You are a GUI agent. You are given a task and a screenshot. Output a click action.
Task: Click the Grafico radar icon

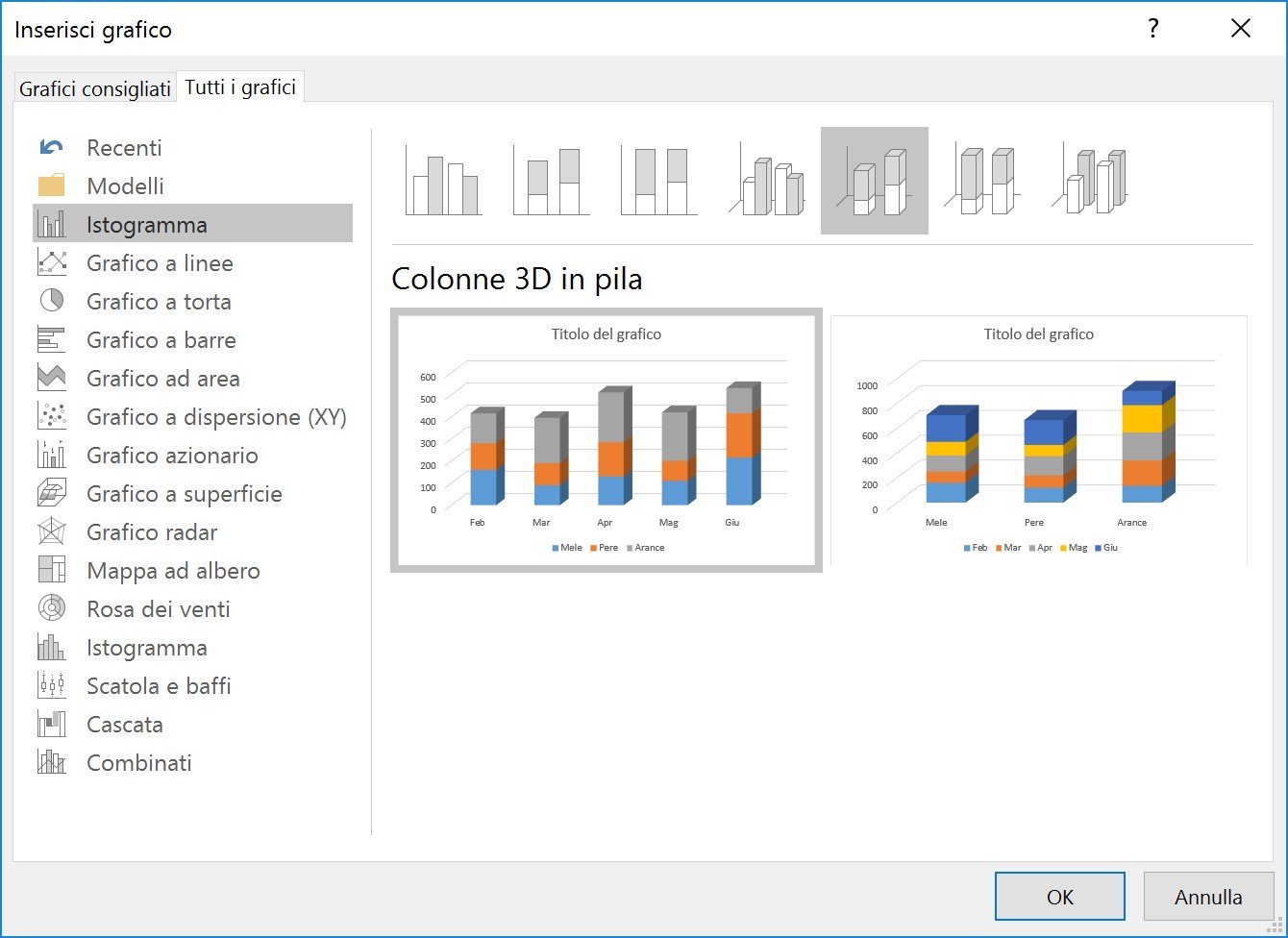tap(51, 531)
